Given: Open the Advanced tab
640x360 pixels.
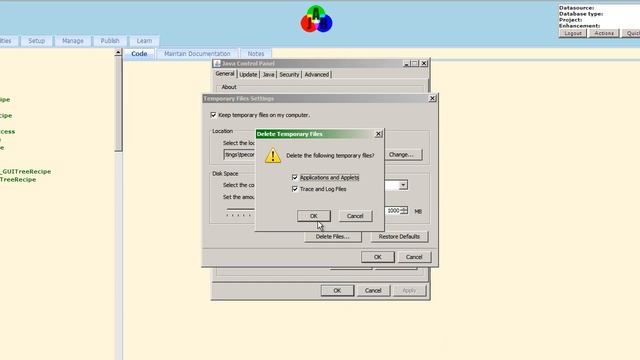Looking at the screenshot, I should pyautogui.click(x=317, y=75).
